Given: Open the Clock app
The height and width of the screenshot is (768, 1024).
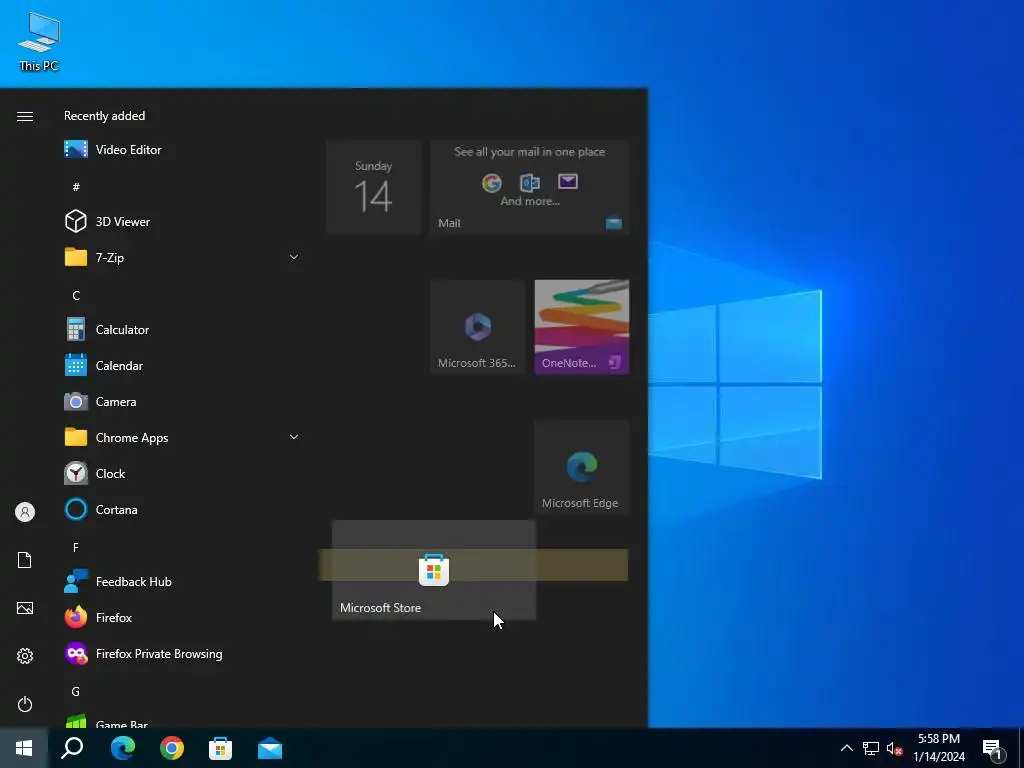Looking at the screenshot, I should click(x=181, y=473).
